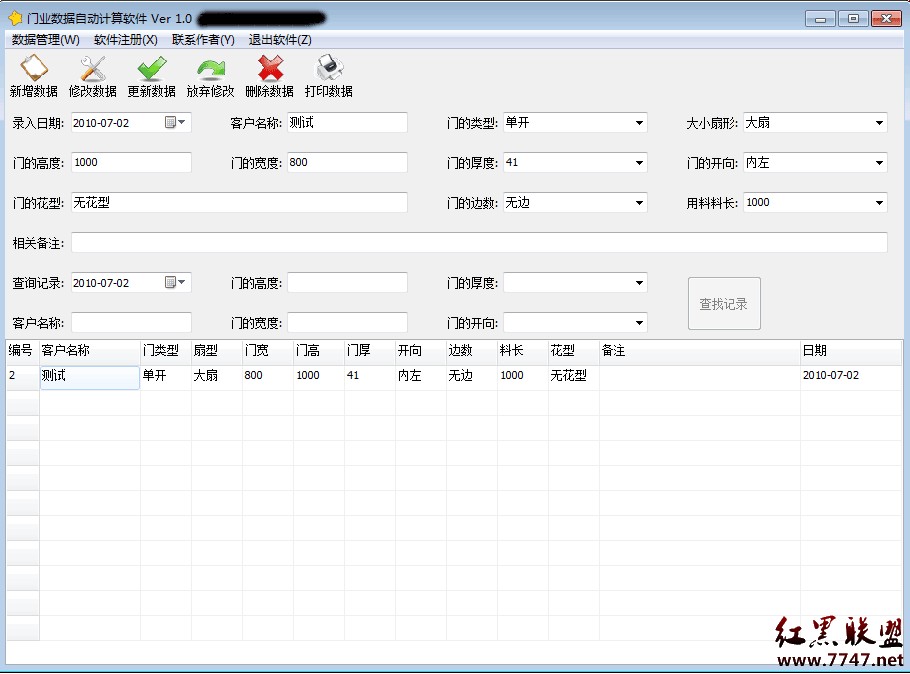
Task: Click the 门类型 column header
Action: pyautogui.click(x=165, y=351)
